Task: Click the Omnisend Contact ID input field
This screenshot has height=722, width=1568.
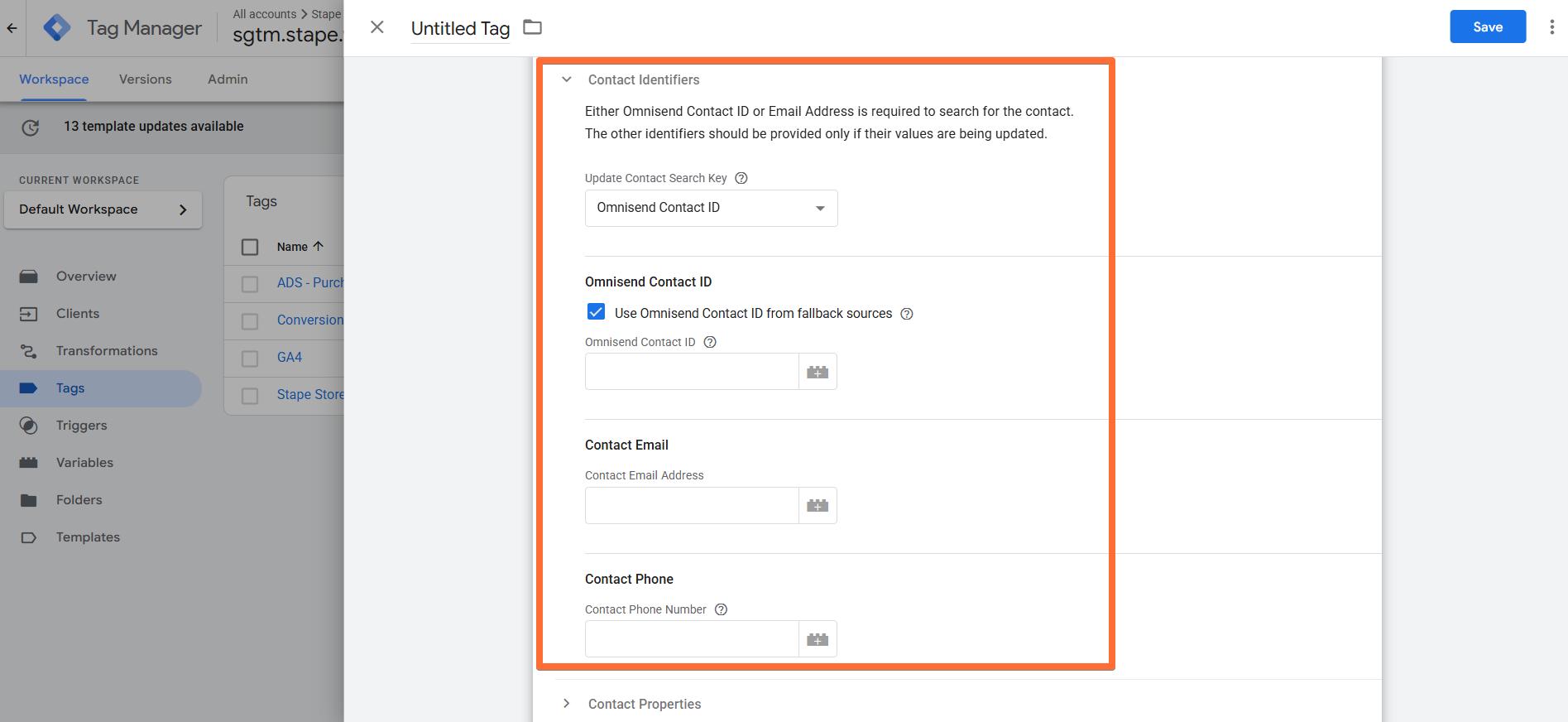Action: (692, 372)
